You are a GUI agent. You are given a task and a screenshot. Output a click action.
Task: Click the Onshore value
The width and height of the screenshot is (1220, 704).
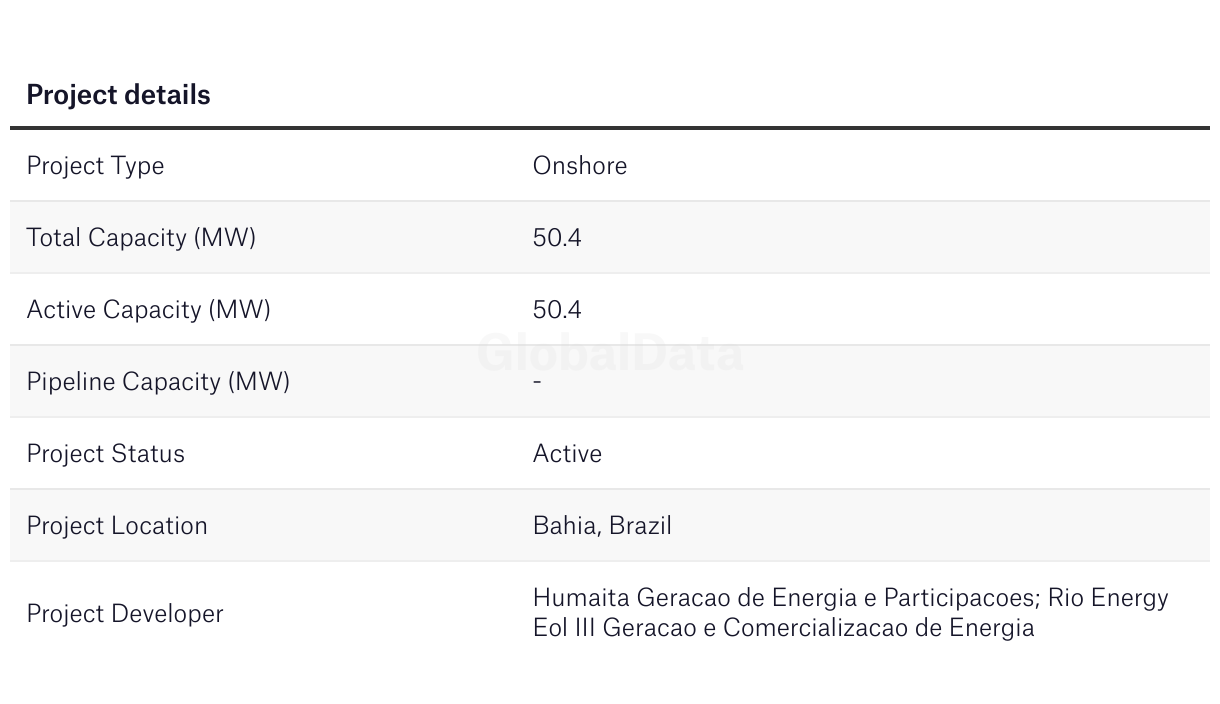tap(580, 166)
